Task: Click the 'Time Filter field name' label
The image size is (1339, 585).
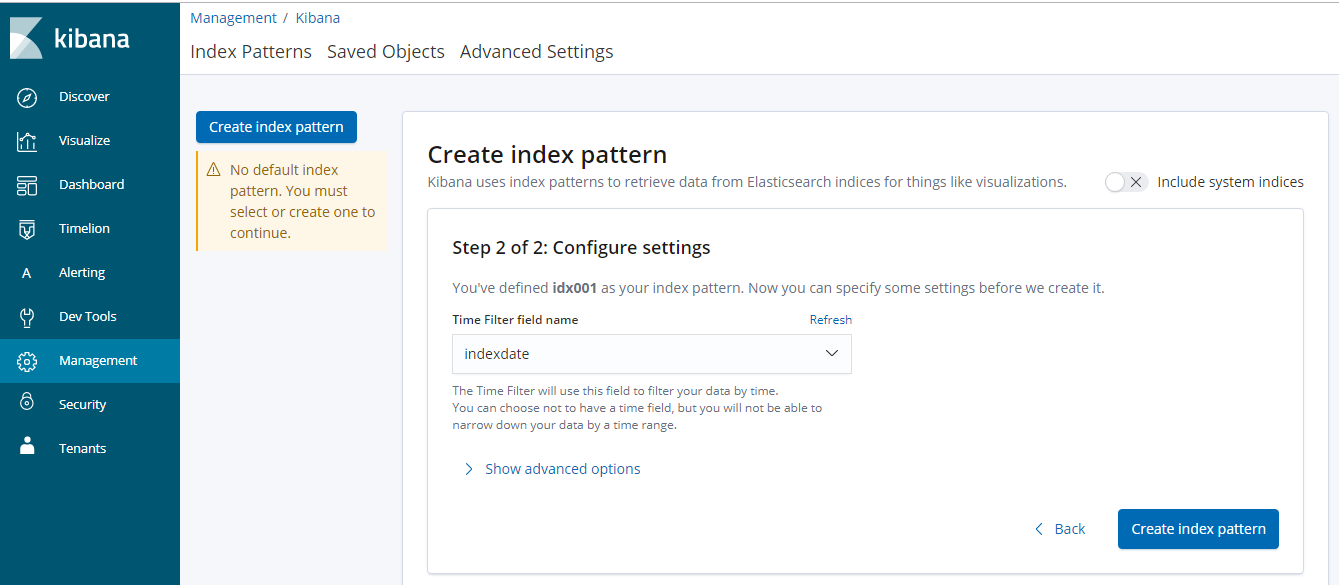Action: [515, 320]
